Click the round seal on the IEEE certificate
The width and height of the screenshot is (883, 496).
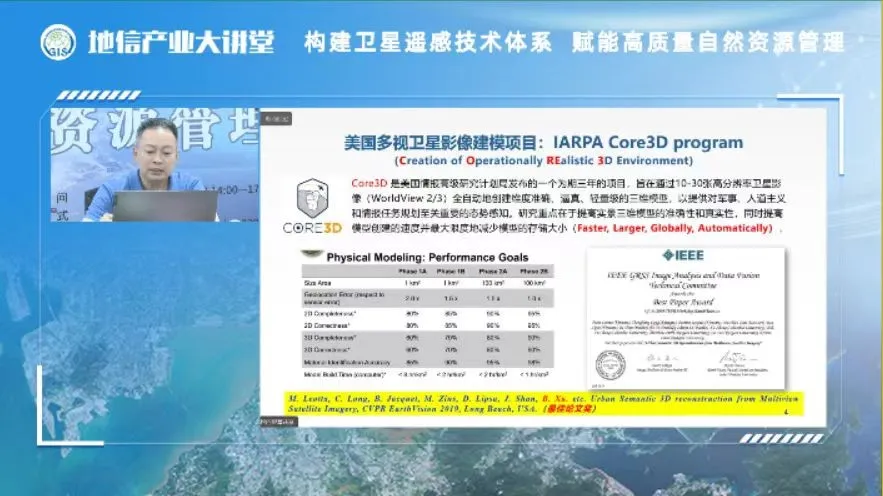point(610,364)
